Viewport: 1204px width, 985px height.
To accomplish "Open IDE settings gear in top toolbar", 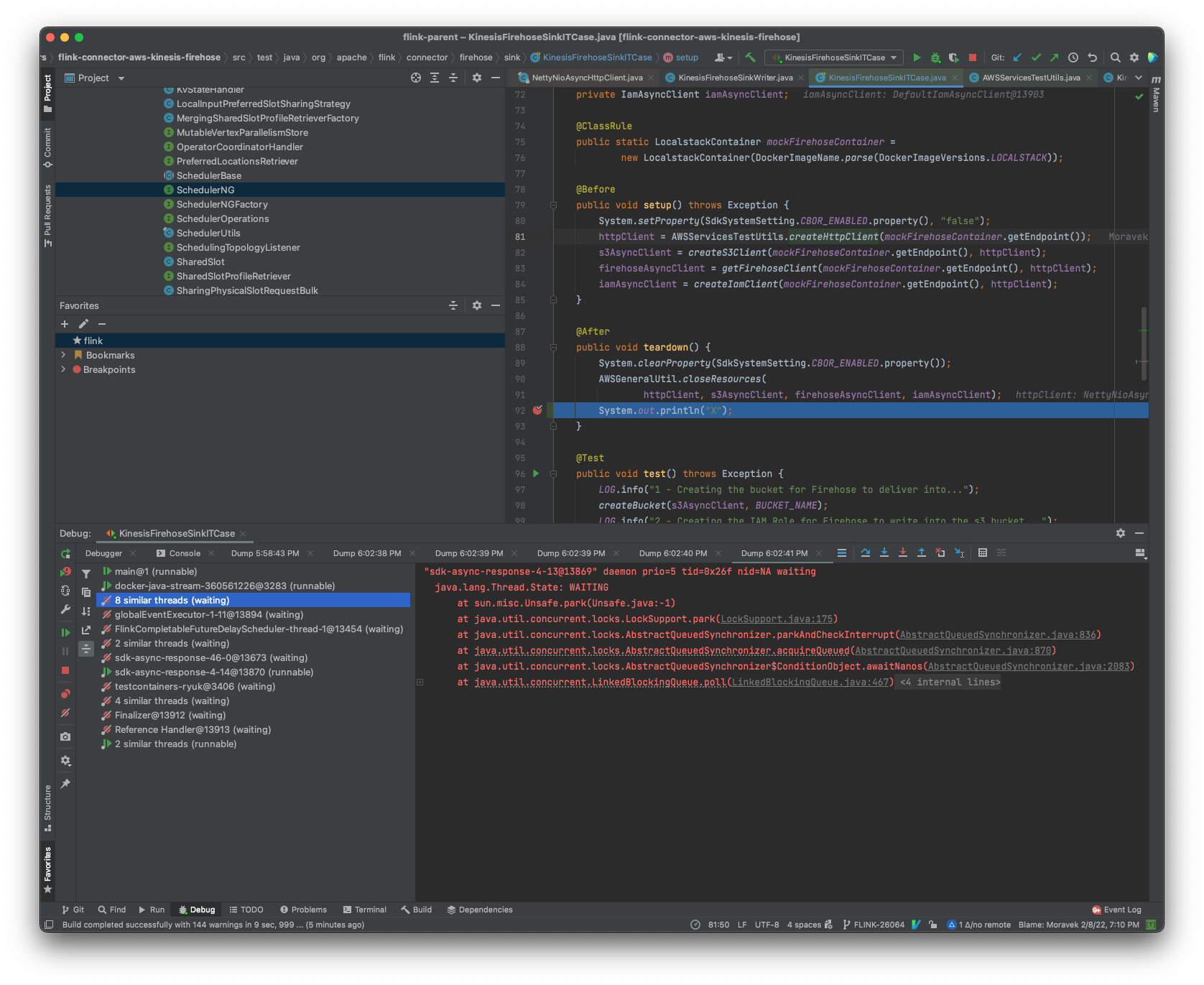I will point(1134,57).
